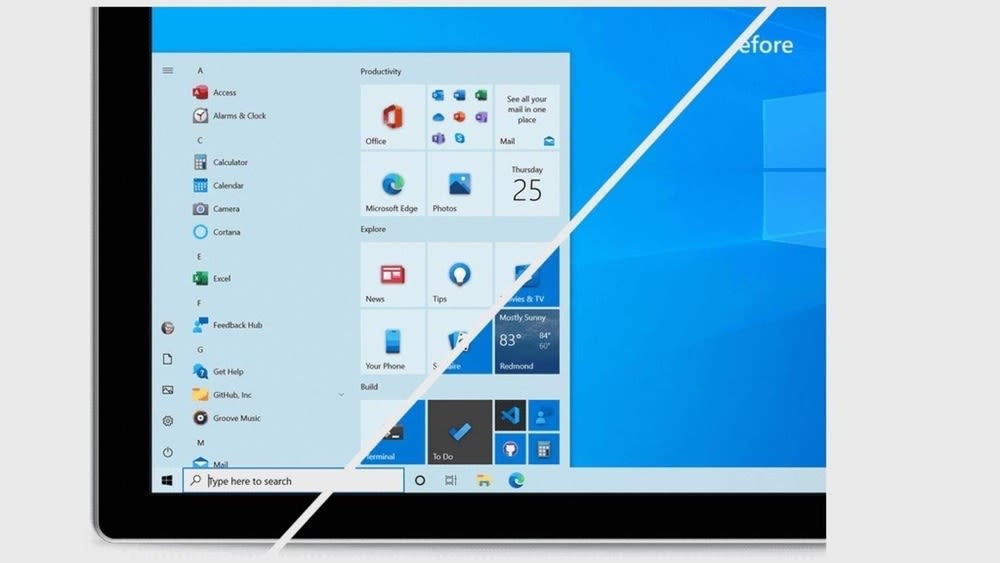Click the Productivity tile group heading

(381, 71)
